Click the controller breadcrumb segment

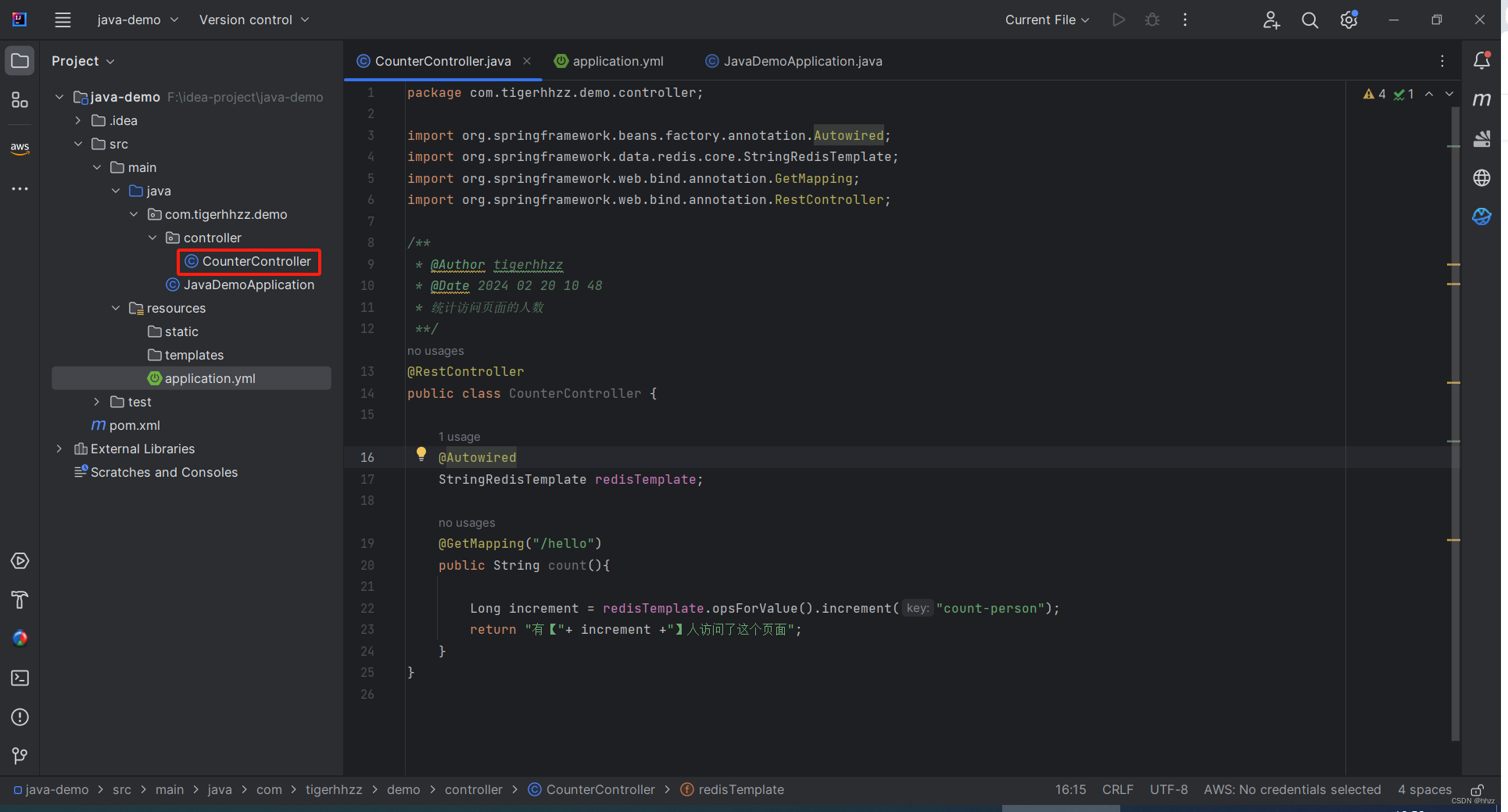click(474, 790)
